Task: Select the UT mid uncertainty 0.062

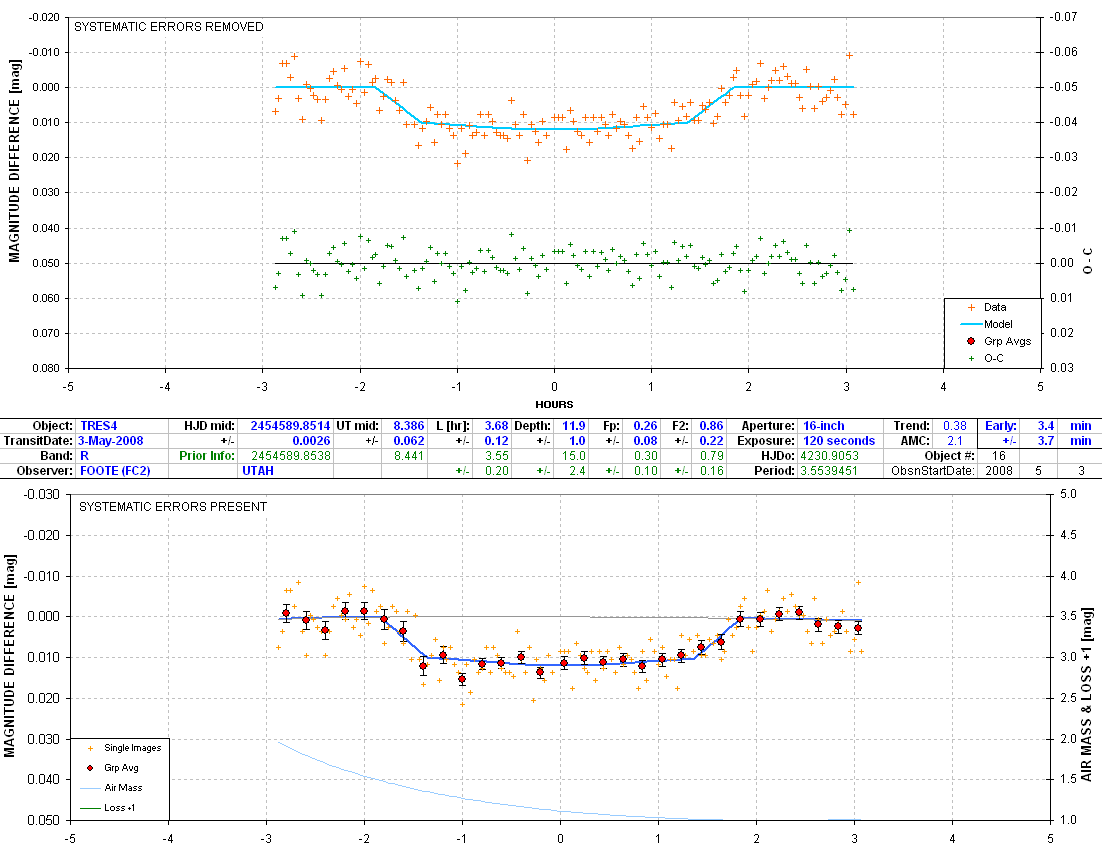Action: click(x=408, y=441)
